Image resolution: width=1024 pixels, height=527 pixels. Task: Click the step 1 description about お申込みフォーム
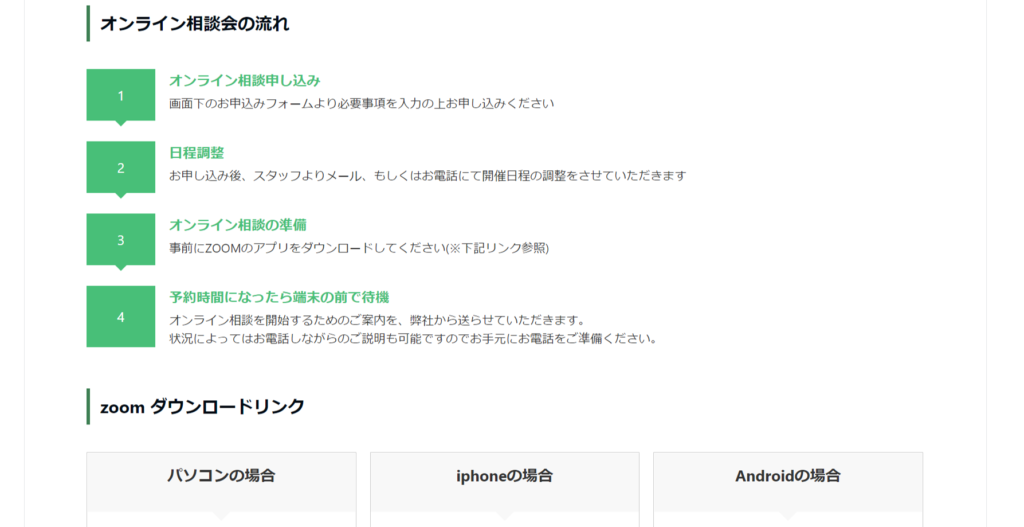(x=362, y=103)
